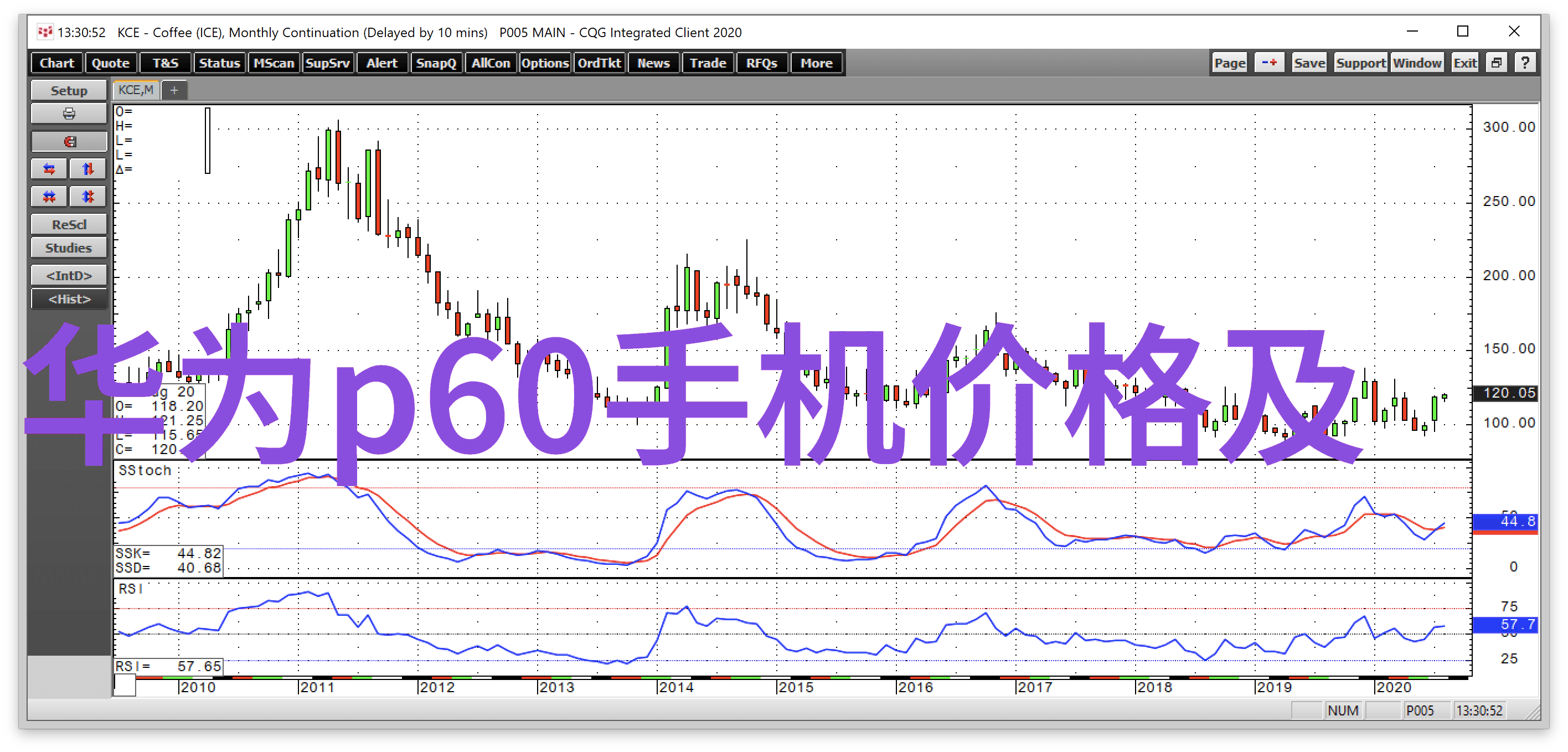1568x752 pixels.
Task: Open help with the question mark button
Action: tap(1525, 63)
